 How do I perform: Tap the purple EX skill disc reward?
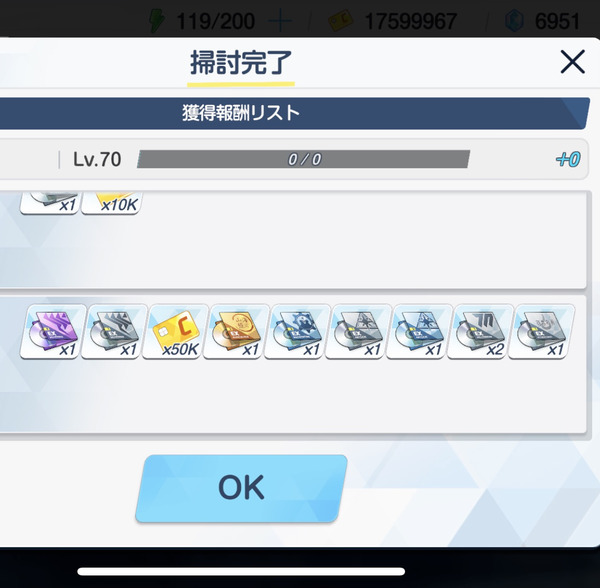coord(53,331)
